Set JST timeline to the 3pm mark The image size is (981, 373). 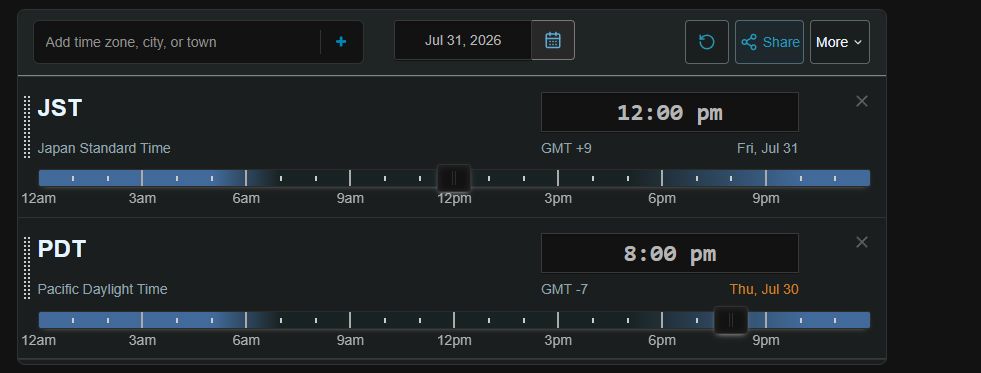tap(558, 178)
